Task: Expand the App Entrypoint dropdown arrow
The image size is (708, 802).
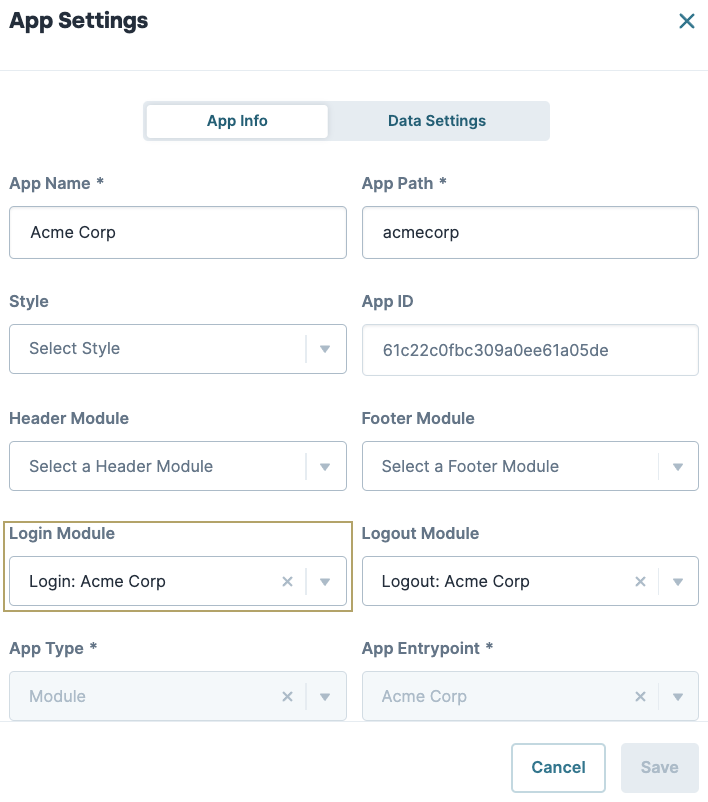Action: click(x=678, y=697)
